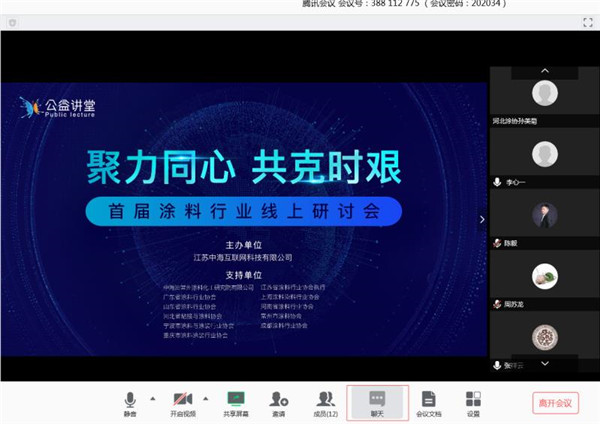
Task: Click the leave meeting (离开会议) button
Action: pos(554,402)
